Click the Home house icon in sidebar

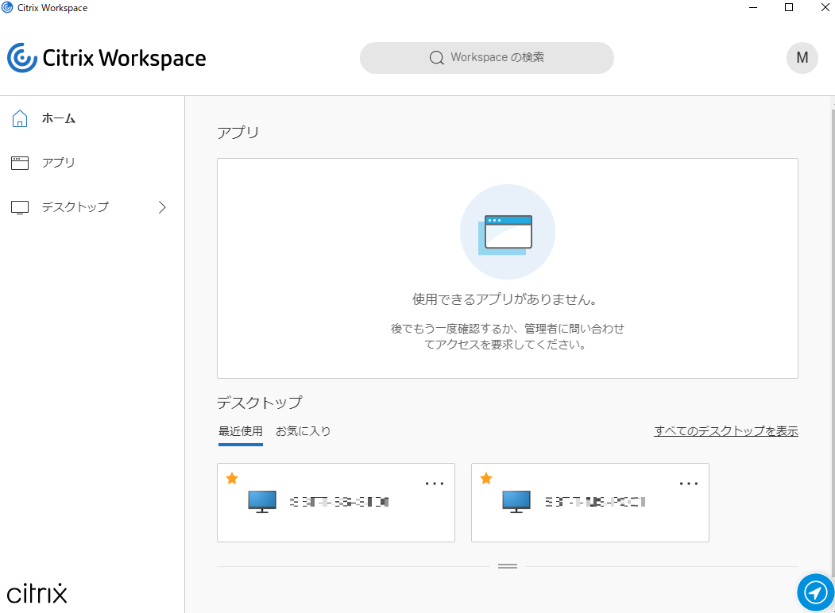tap(20, 118)
